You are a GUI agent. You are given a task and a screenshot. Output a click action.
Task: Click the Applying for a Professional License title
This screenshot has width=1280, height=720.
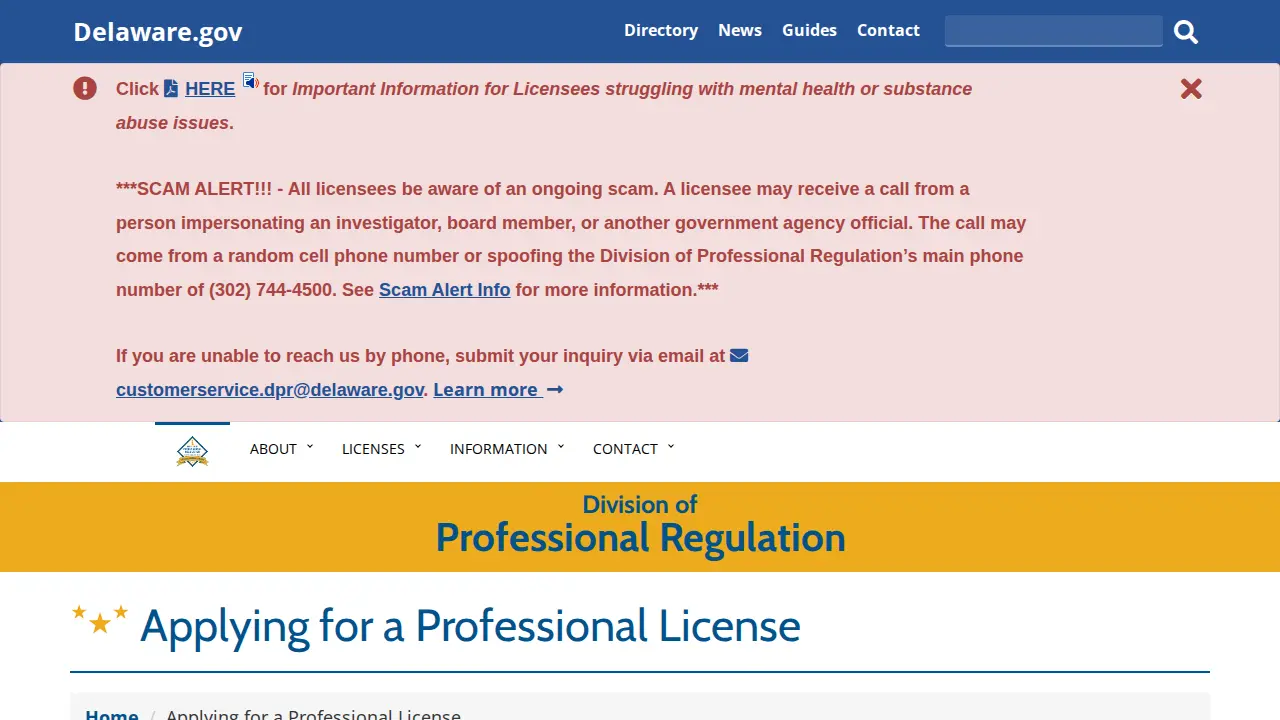click(470, 626)
